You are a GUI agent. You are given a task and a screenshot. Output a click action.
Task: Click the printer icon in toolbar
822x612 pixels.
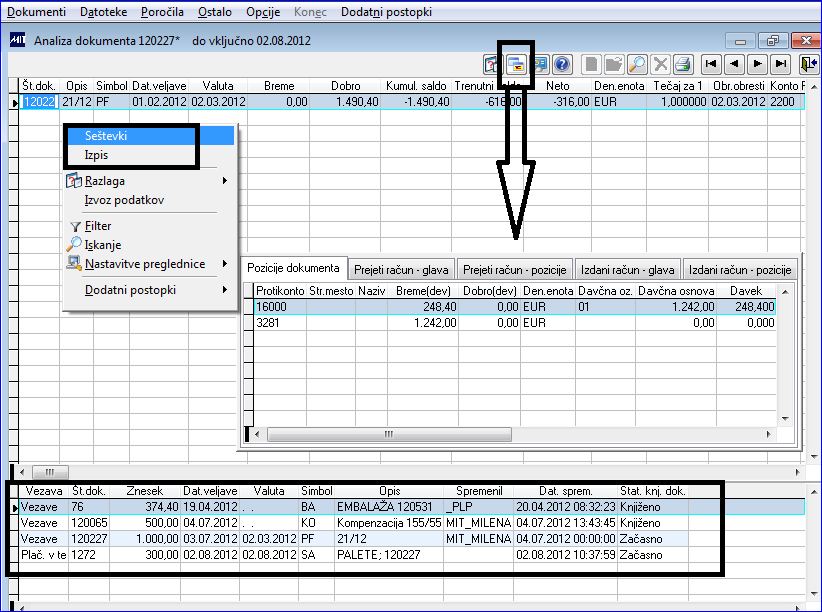point(683,65)
